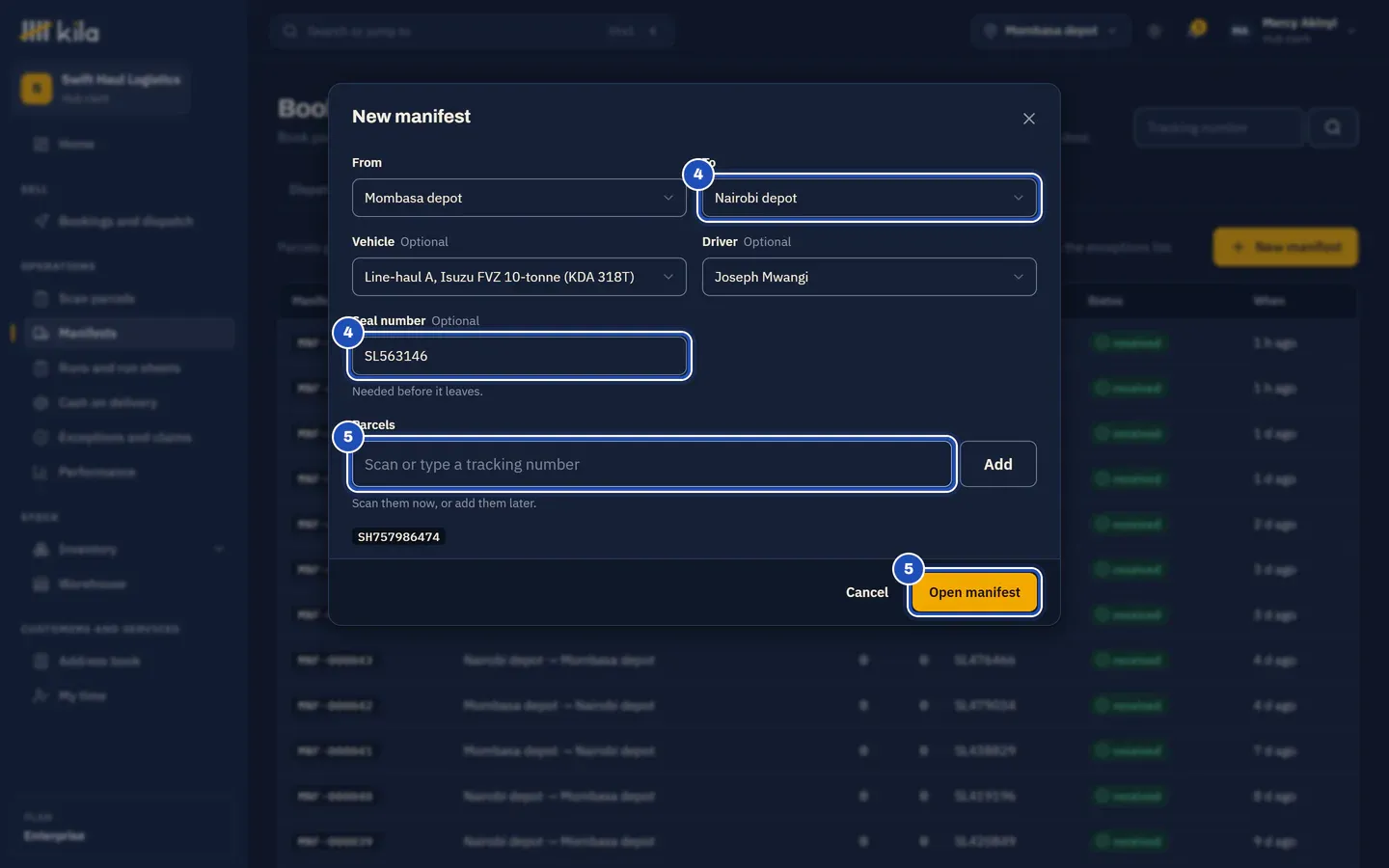Open the Swift Haul Logistics organization switcher
Viewport: 1389px width, 868px height.
point(101,88)
